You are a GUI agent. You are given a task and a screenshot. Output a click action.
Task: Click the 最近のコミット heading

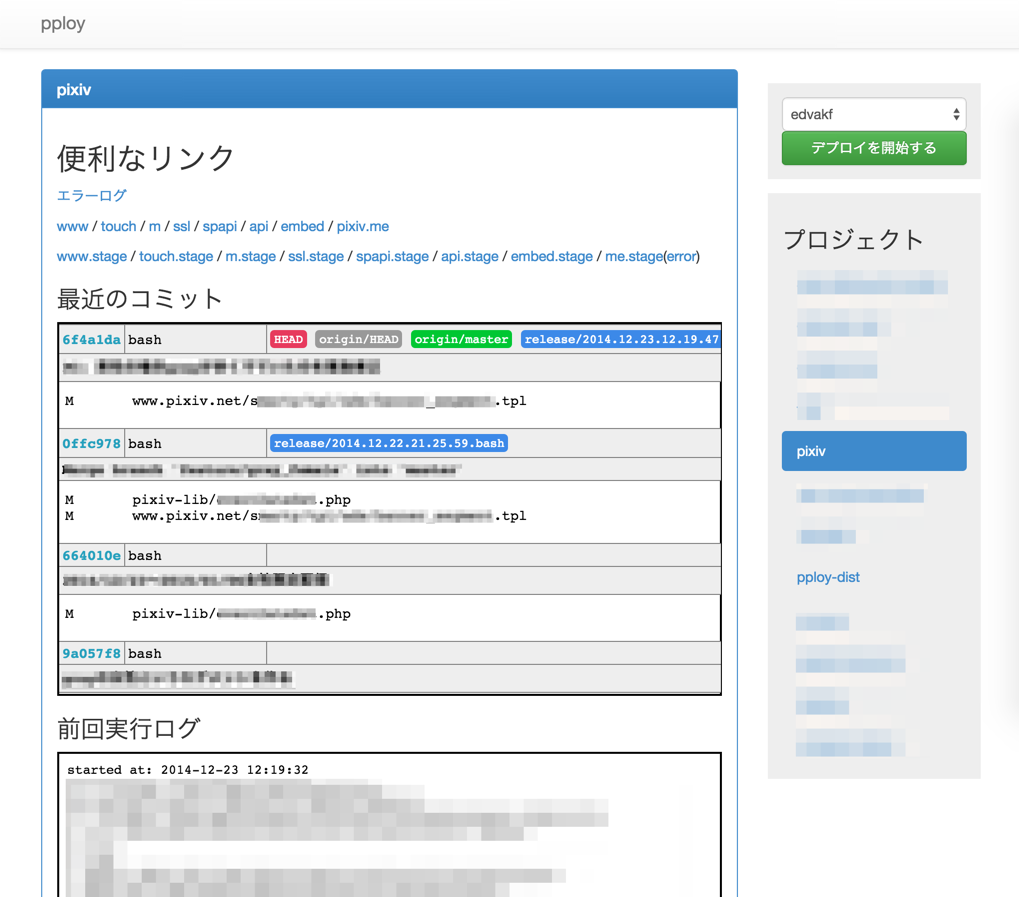(140, 299)
